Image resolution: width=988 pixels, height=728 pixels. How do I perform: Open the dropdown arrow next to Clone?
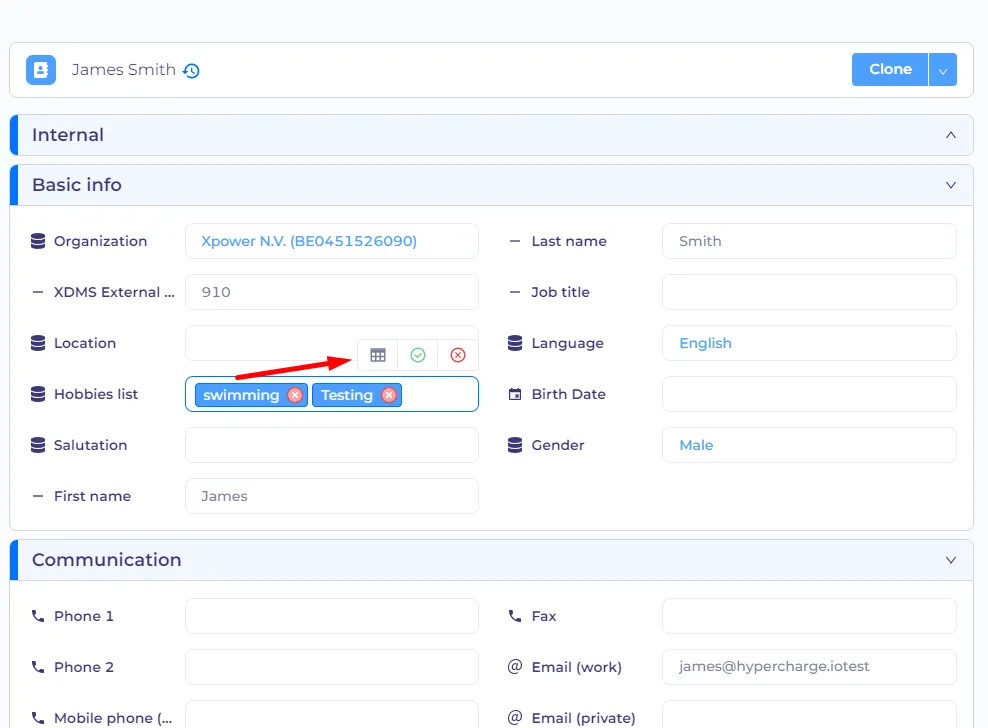(943, 69)
